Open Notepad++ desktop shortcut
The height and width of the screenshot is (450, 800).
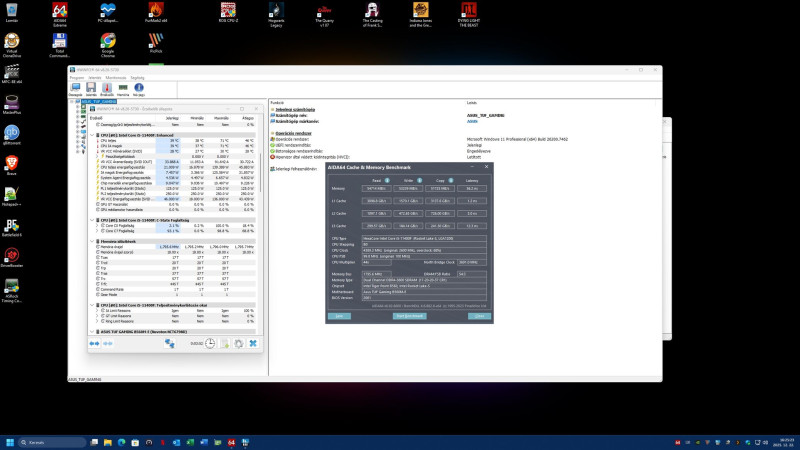tap(11, 196)
